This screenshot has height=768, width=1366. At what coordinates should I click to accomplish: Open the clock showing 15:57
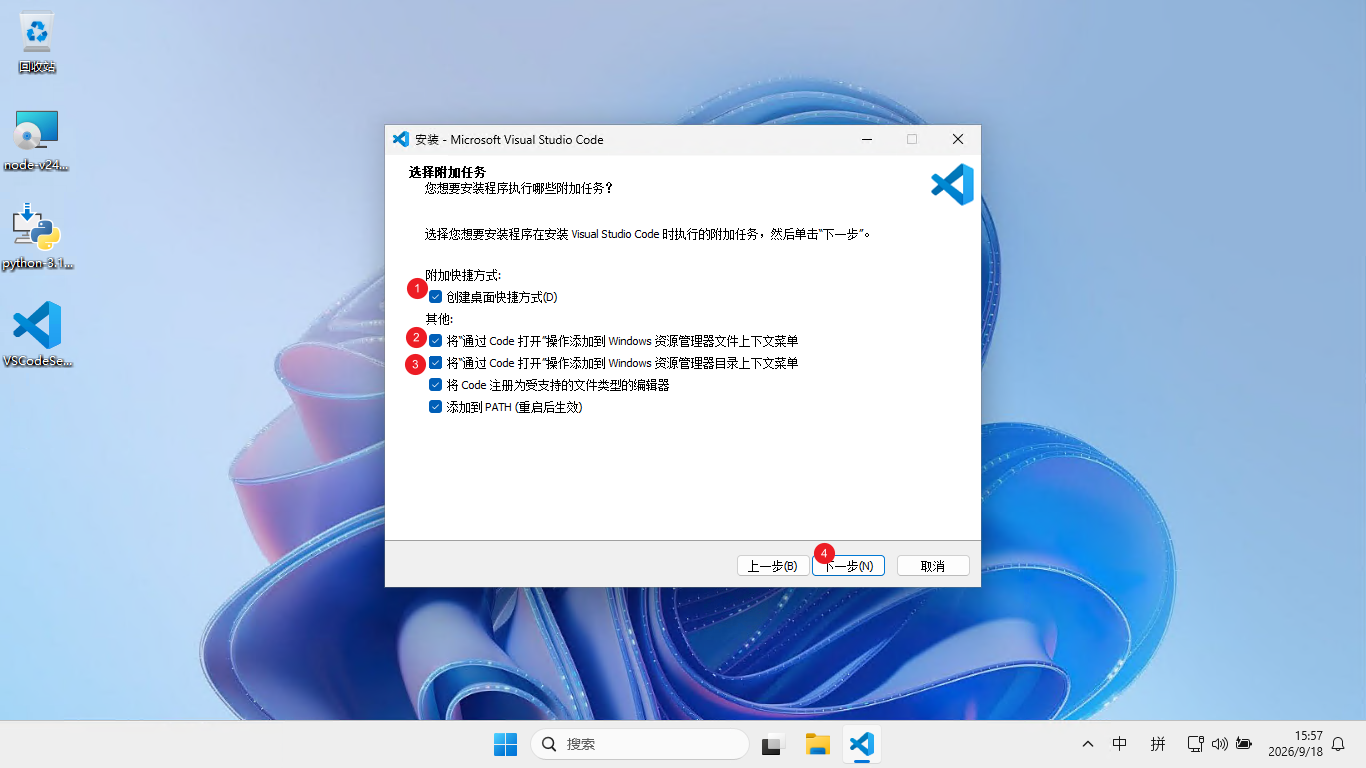1295,743
